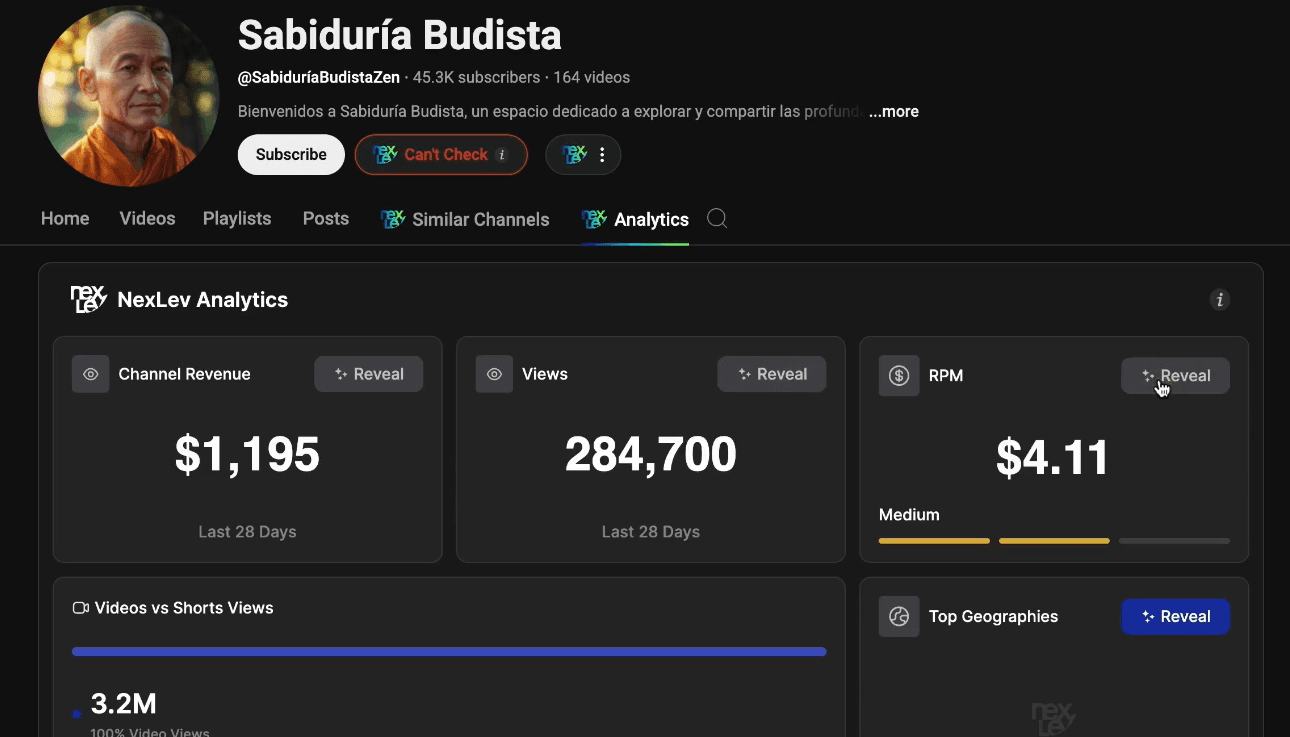Viewport: 1290px width, 737px height.
Task: Expand channel description with ...more
Action: coord(893,112)
